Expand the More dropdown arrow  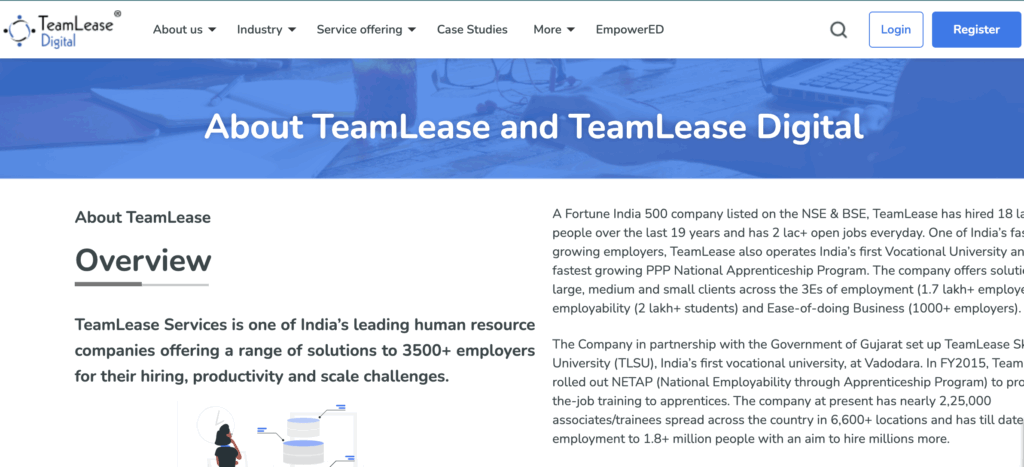[x=571, y=30]
